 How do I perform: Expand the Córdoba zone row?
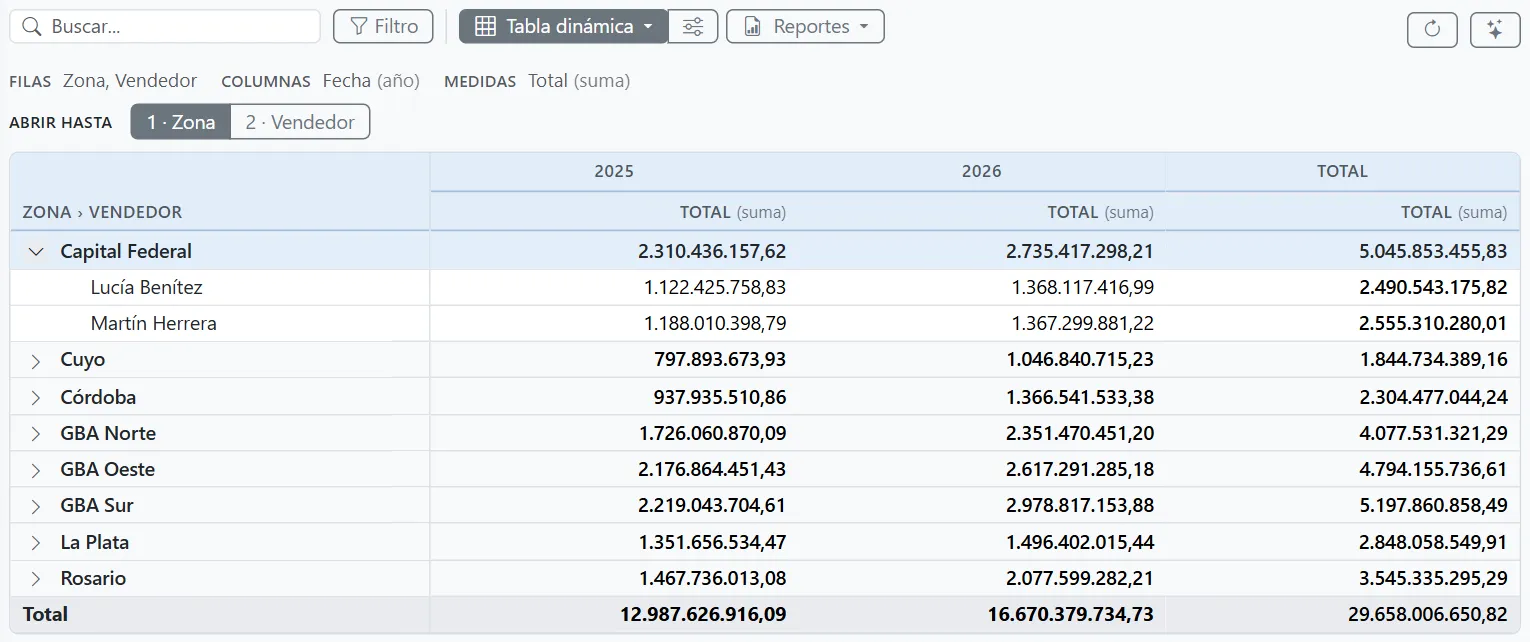[x=36, y=398]
